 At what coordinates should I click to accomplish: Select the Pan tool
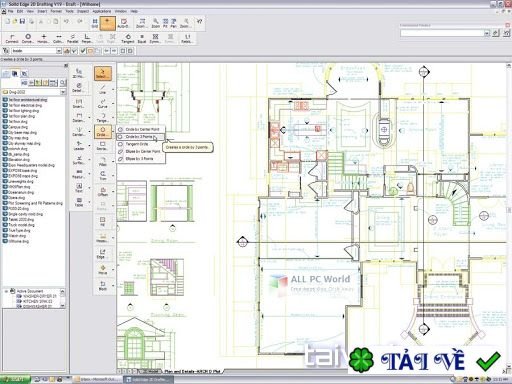click(x=174, y=23)
